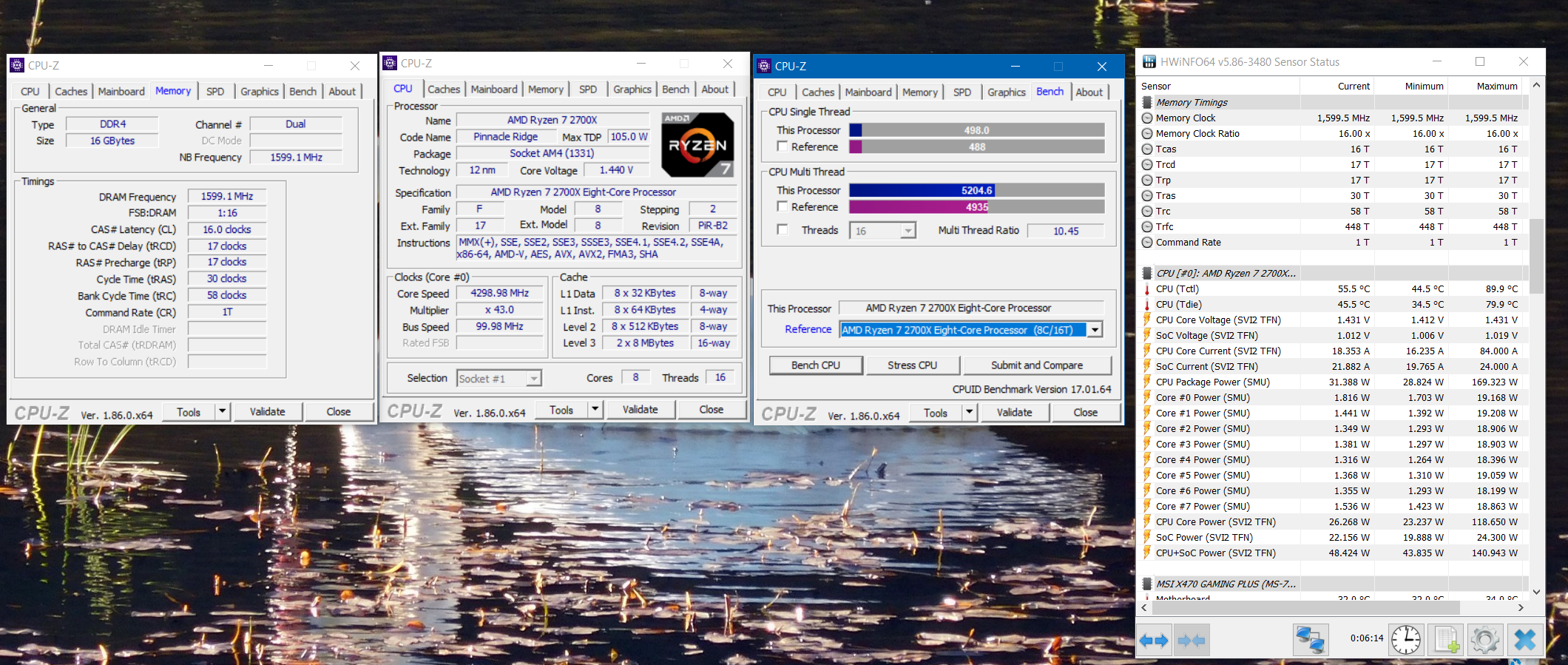Screen dimensions: 1568x665
Task: Click the lightning icon beside CPU Core Voltage
Action: tap(1147, 320)
